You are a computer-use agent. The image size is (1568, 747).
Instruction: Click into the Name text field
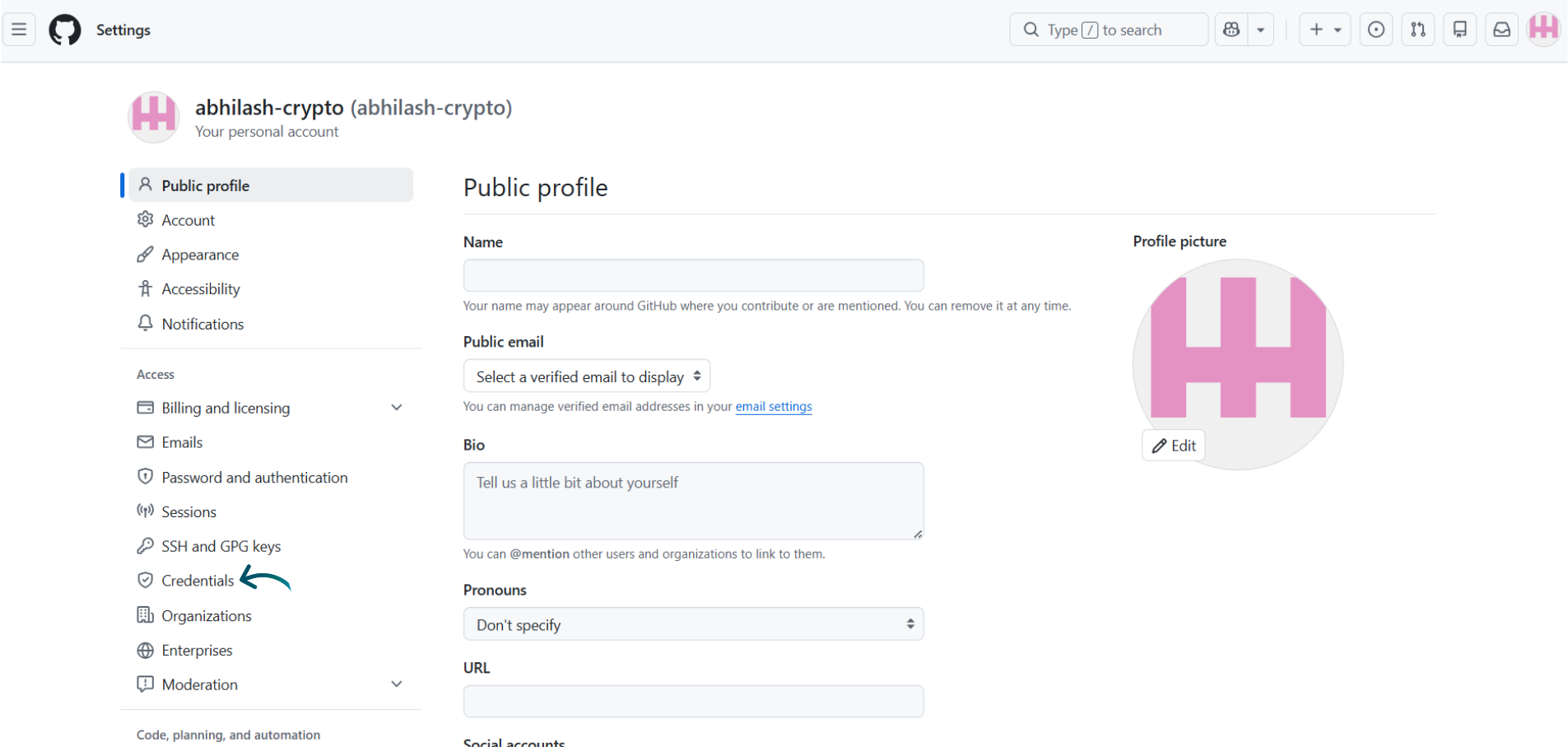tap(693, 275)
